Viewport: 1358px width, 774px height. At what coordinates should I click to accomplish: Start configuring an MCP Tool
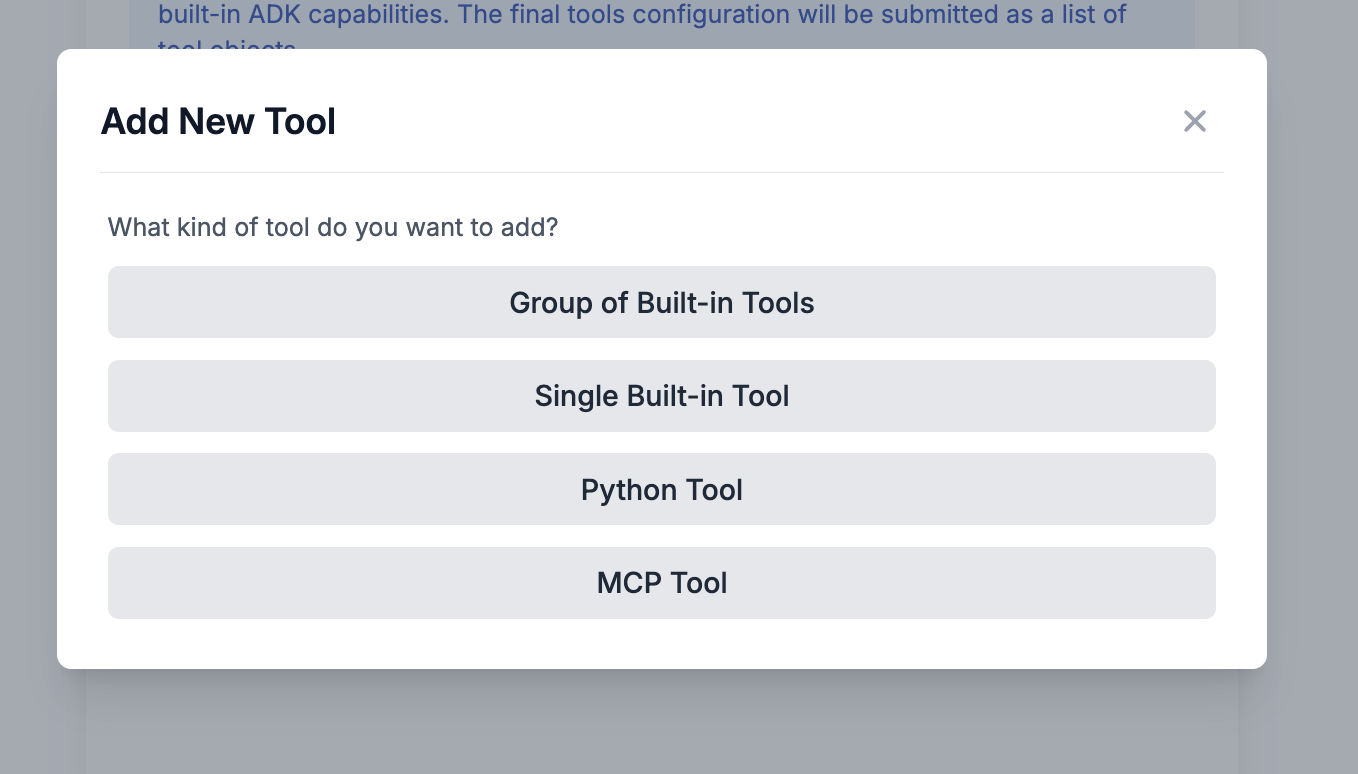click(x=661, y=583)
